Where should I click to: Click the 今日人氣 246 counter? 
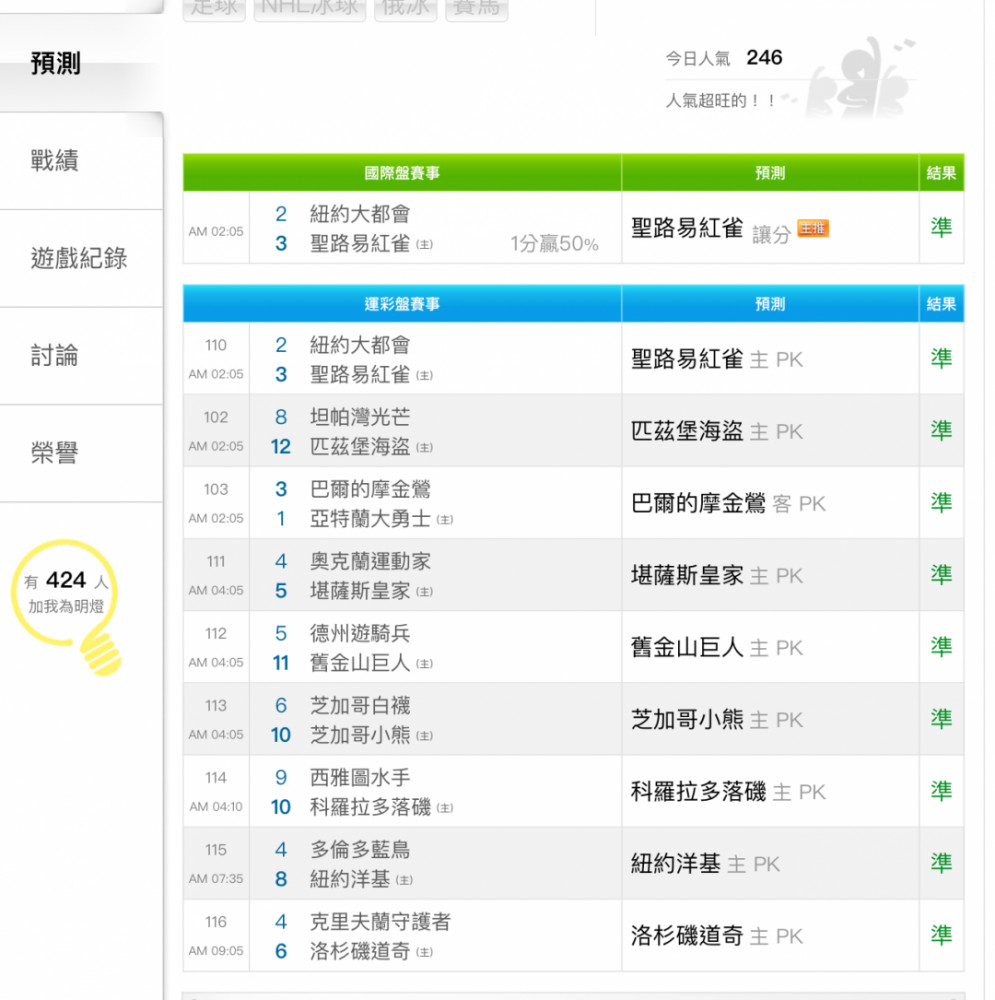(x=724, y=58)
